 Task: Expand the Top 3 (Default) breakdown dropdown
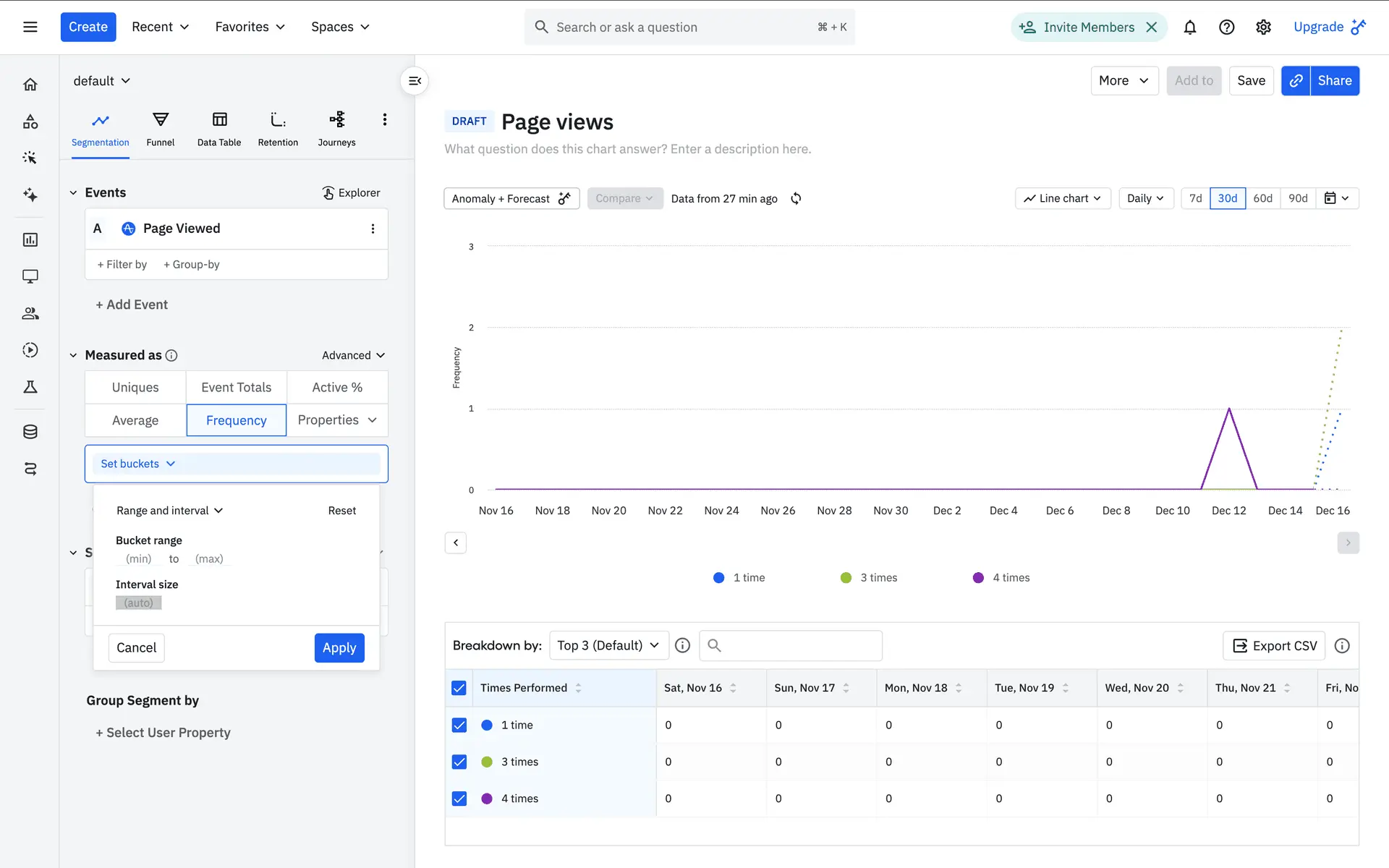coord(608,645)
